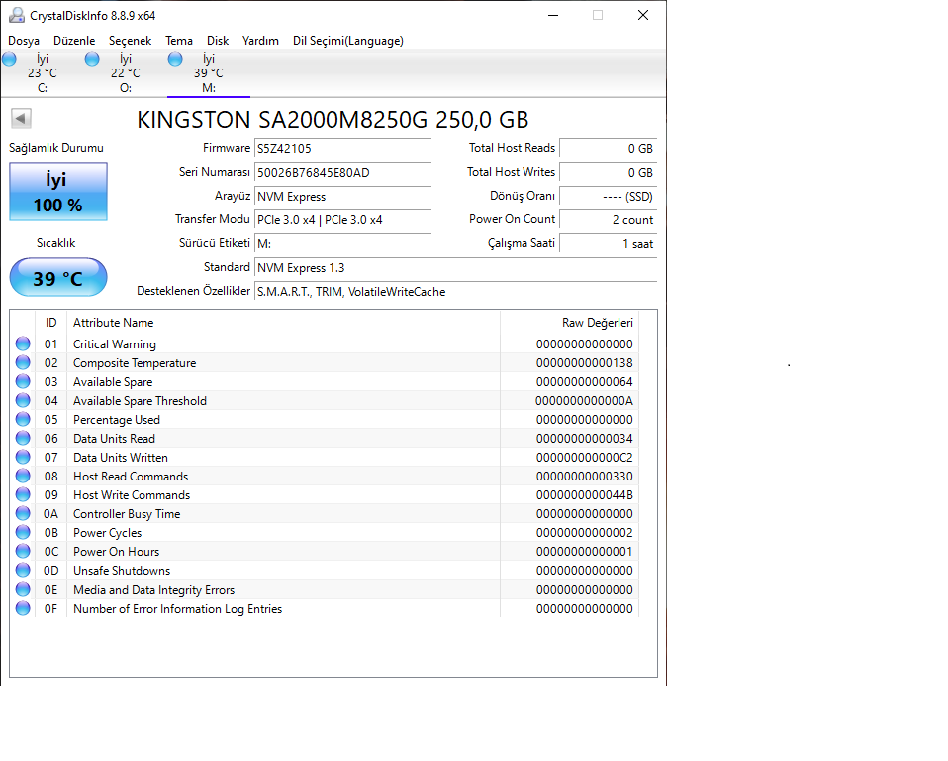The height and width of the screenshot is (761, 948).
Task: Open the Disk menu
Action: click(x=218, y=41)
